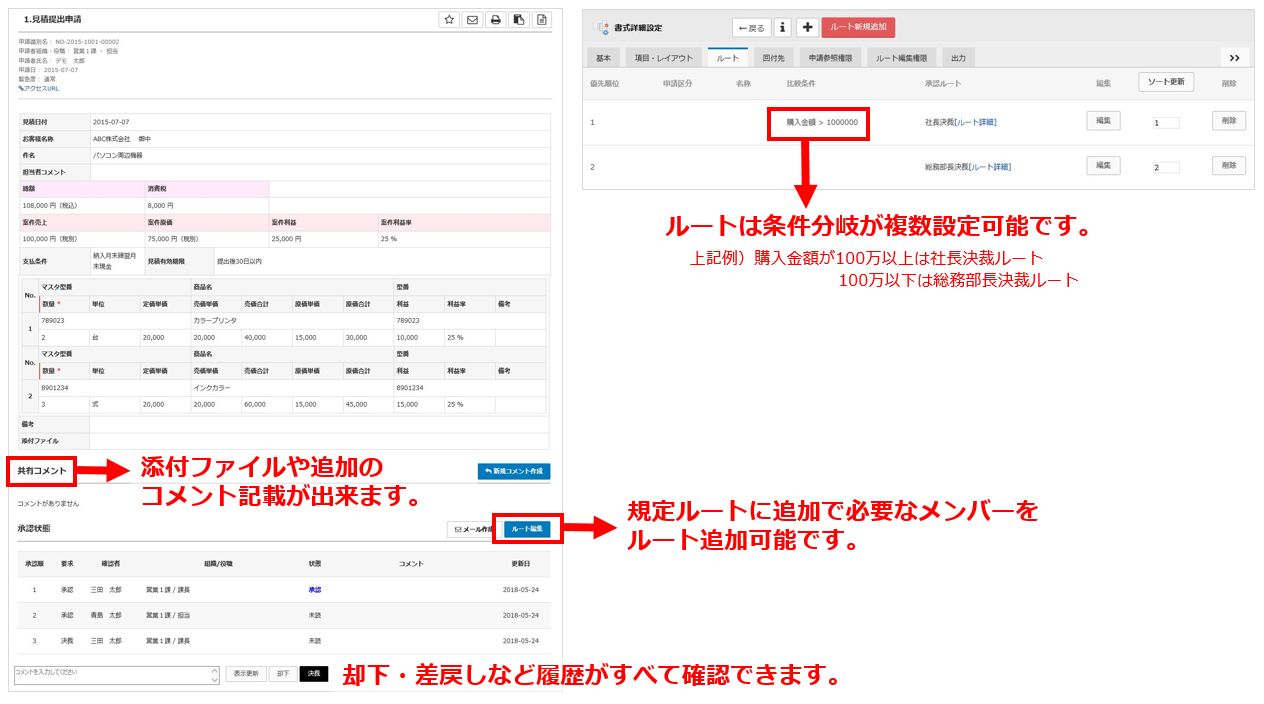Click the document text icon in header
The width and height of the screenshot is (1264, 704).
[x=541, y=20]
